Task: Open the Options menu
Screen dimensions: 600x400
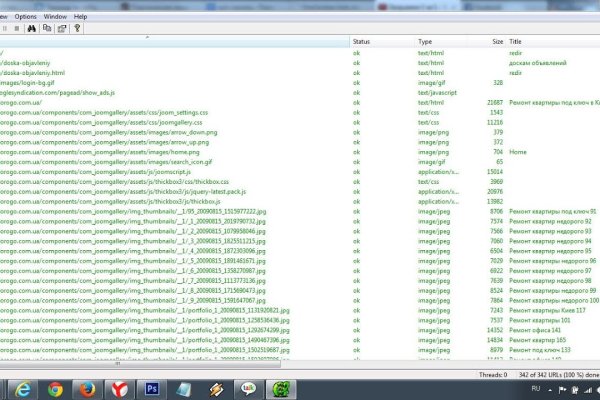Action: (25, 17)
